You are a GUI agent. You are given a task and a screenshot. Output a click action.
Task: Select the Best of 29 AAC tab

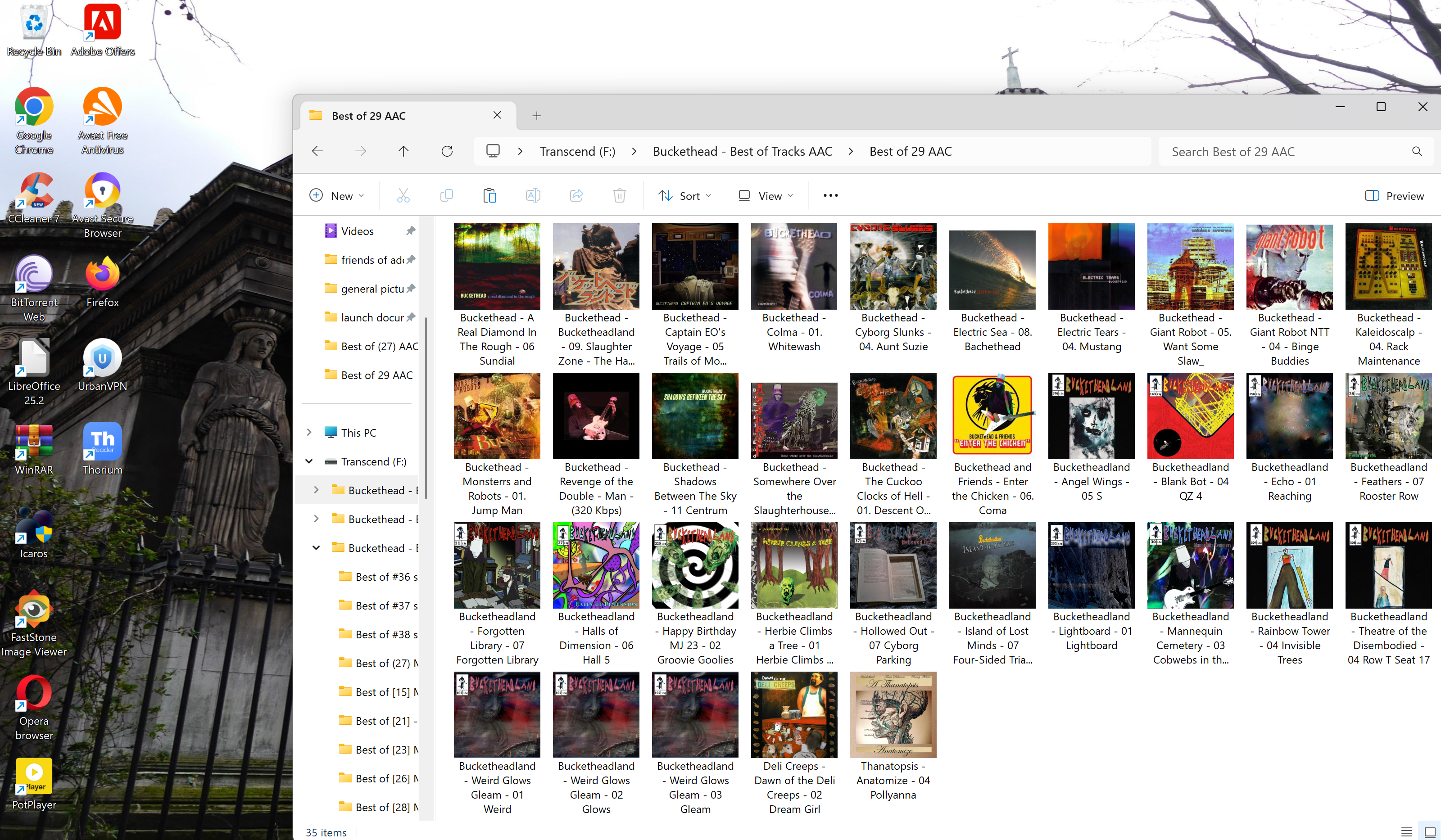point(408,116)
